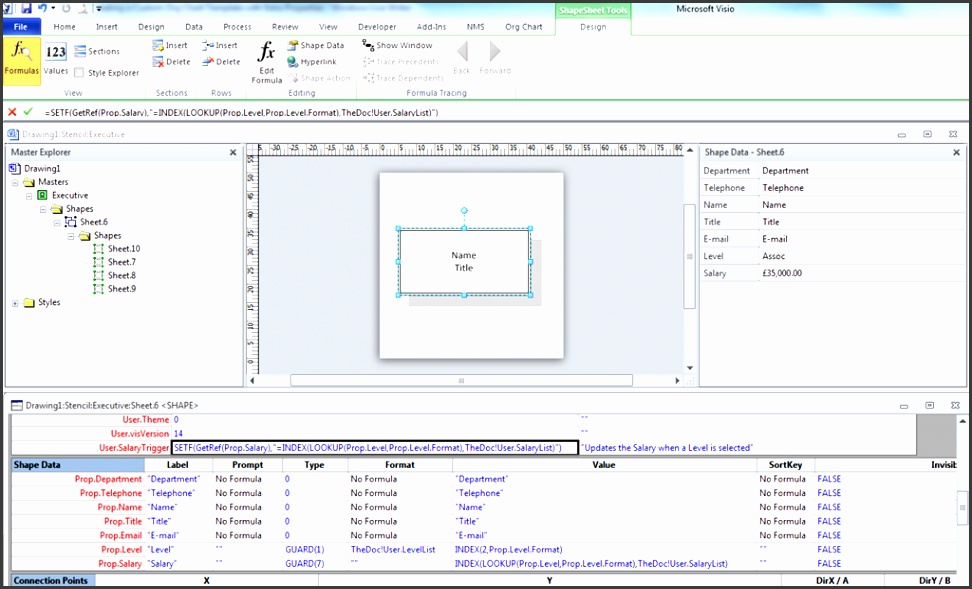Click the Formulas view button

pyautogui.click(x=21, y=60)
